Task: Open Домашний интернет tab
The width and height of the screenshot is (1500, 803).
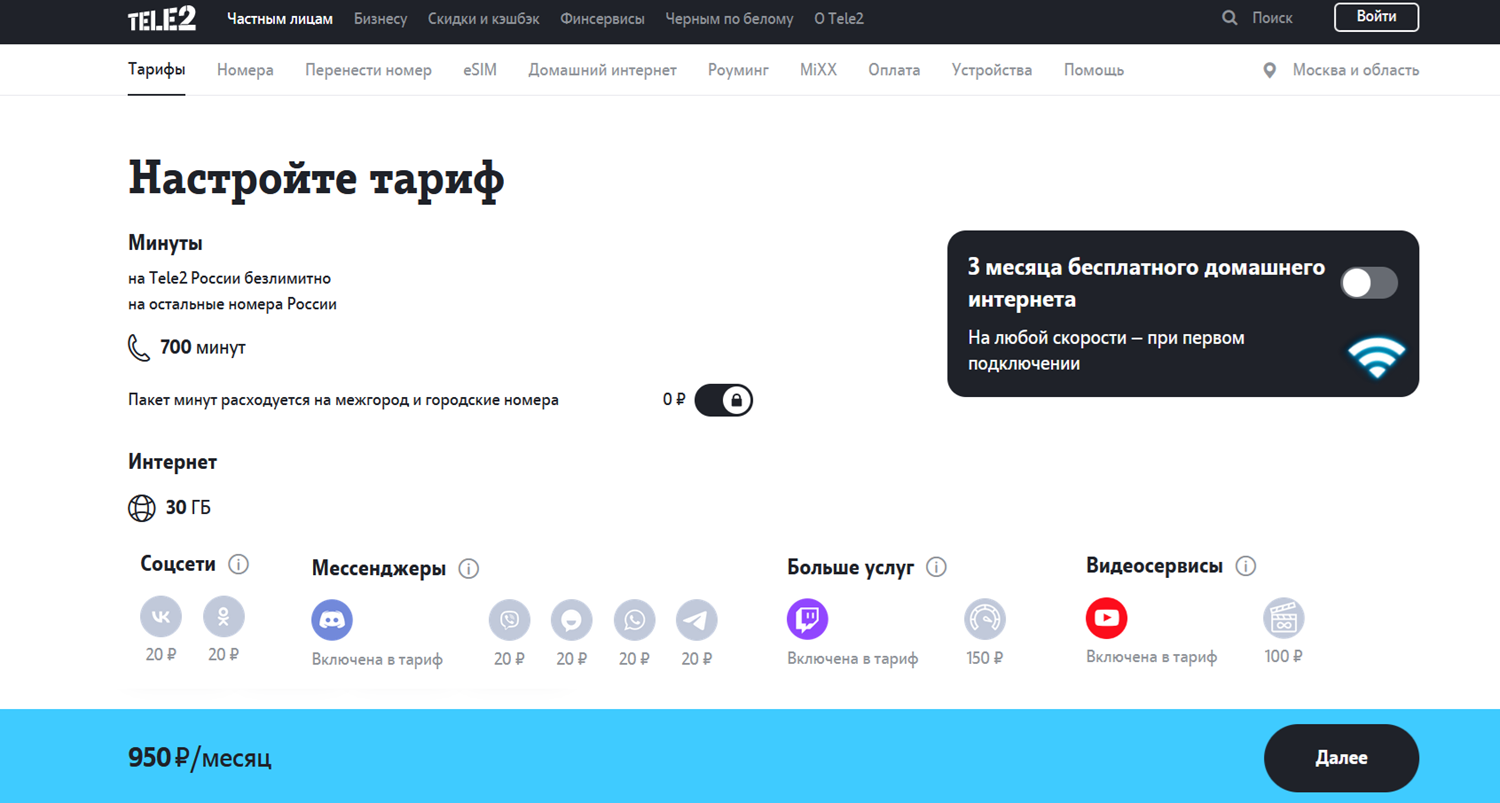Action: 603,70
